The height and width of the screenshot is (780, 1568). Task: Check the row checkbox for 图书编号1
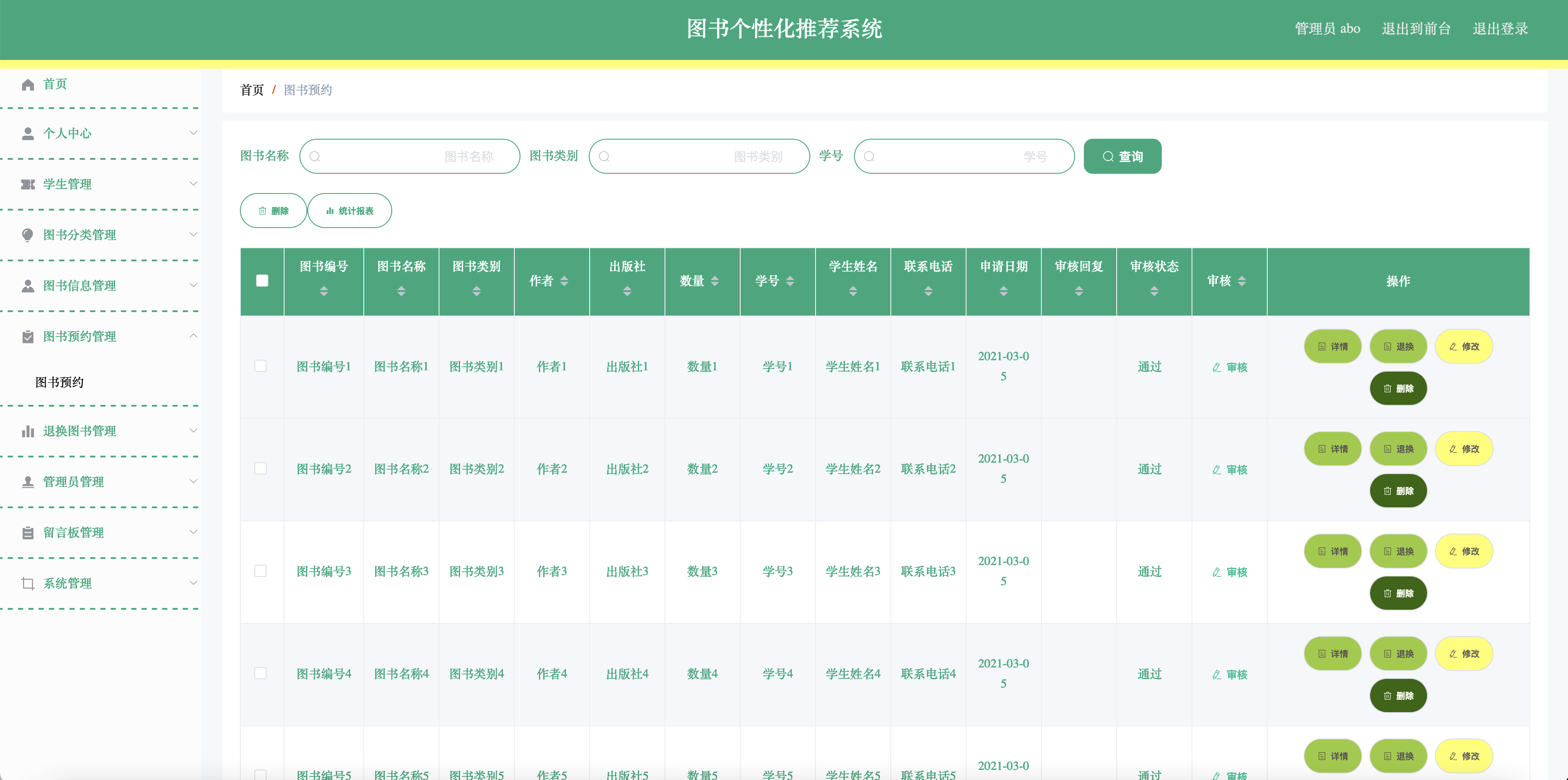[260, 366]
